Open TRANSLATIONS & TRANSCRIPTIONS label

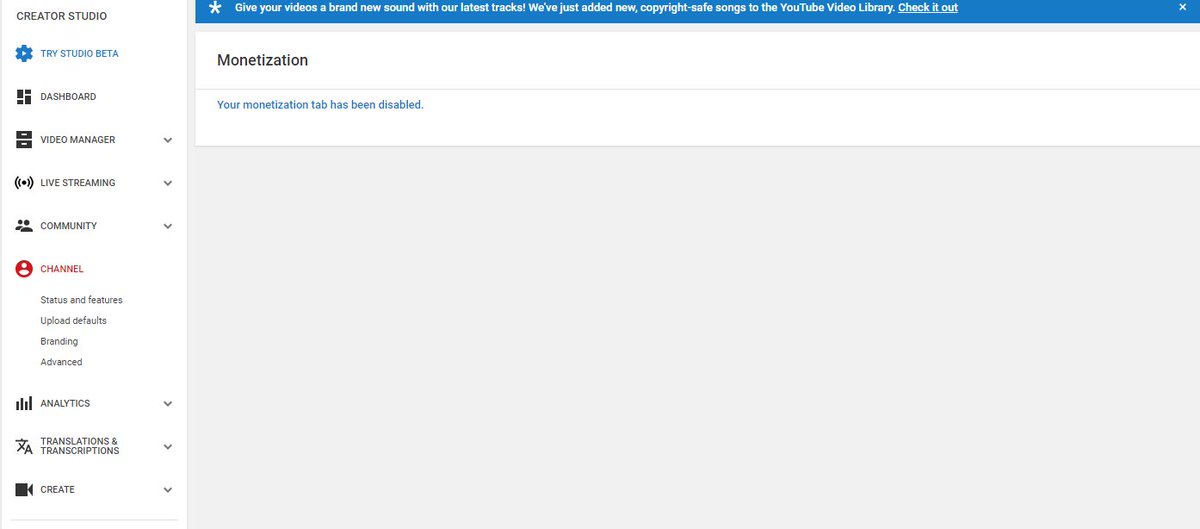[x=80, y=446]
